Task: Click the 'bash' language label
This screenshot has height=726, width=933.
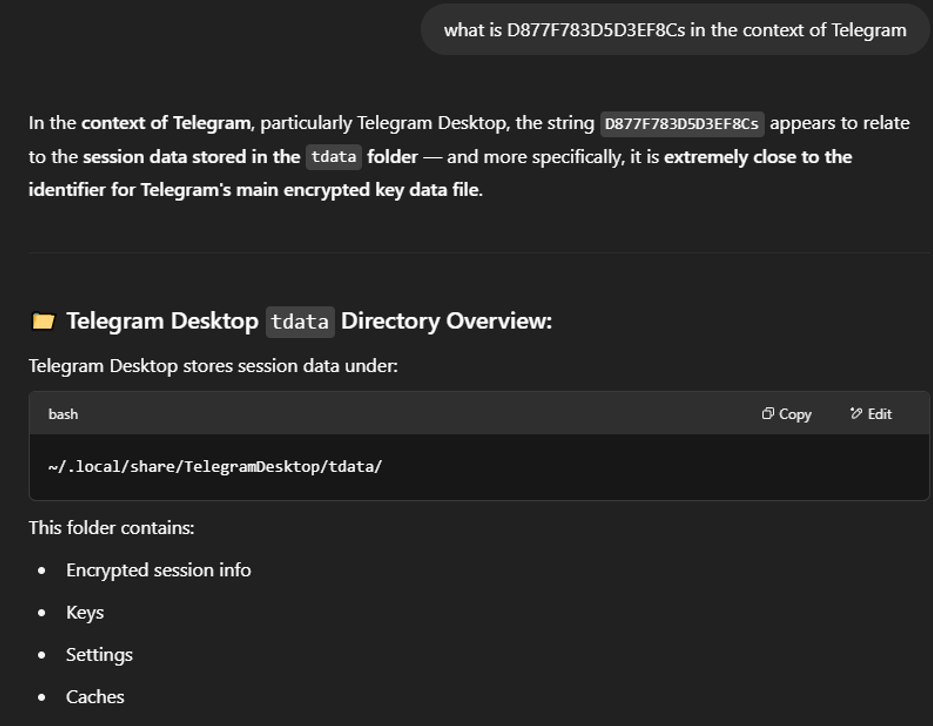Action: [63, 414]
